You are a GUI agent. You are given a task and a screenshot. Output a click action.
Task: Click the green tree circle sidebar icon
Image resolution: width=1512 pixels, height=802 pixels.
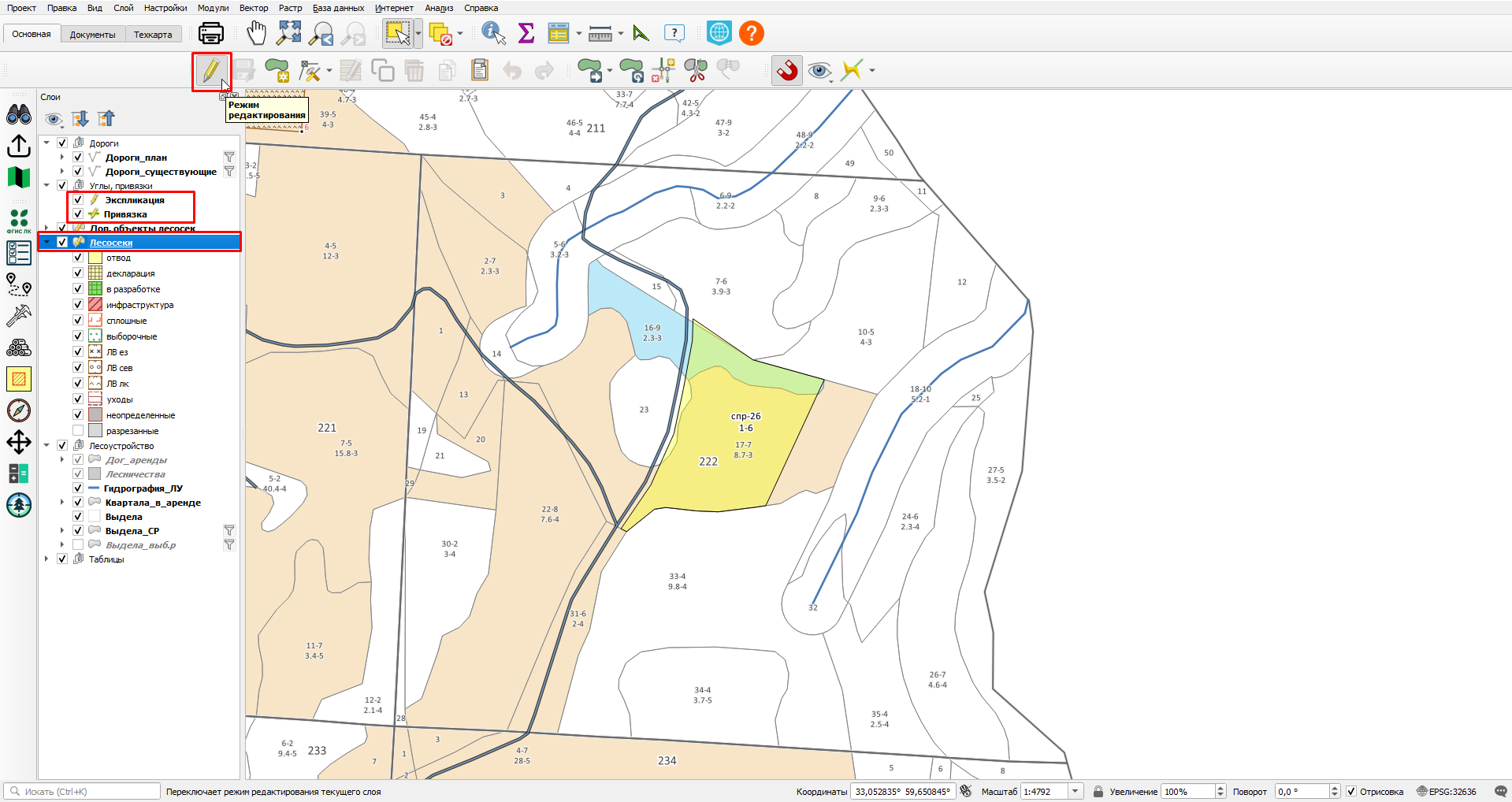coord(19,505)
